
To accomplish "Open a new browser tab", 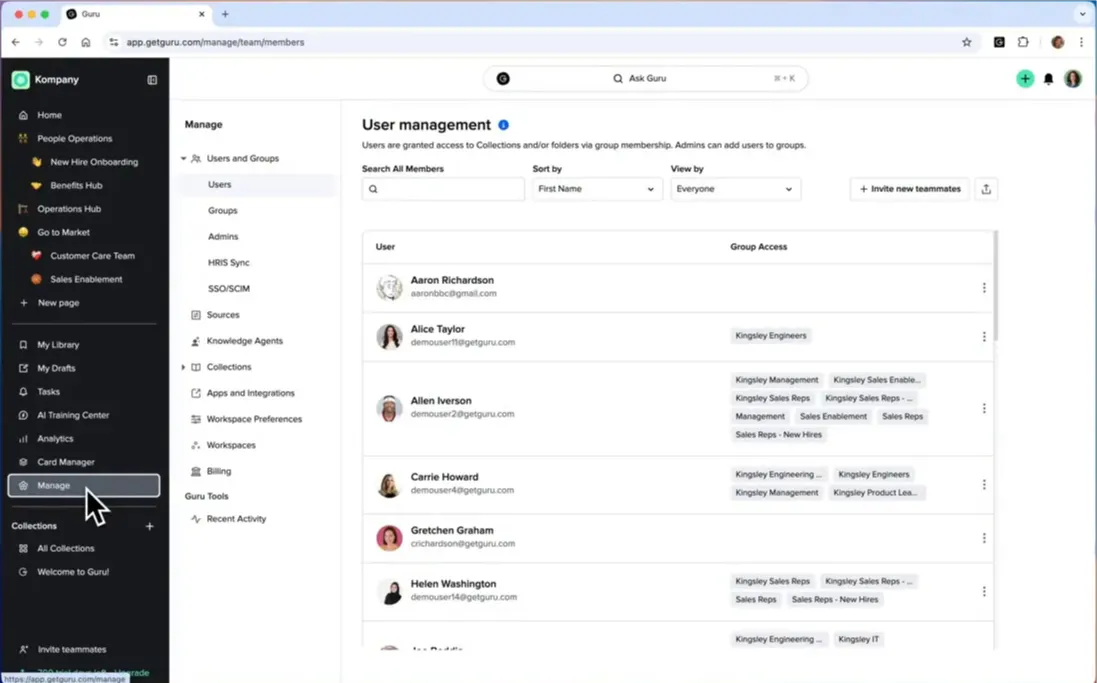I will pyautogui.click(x=225, y=14).
